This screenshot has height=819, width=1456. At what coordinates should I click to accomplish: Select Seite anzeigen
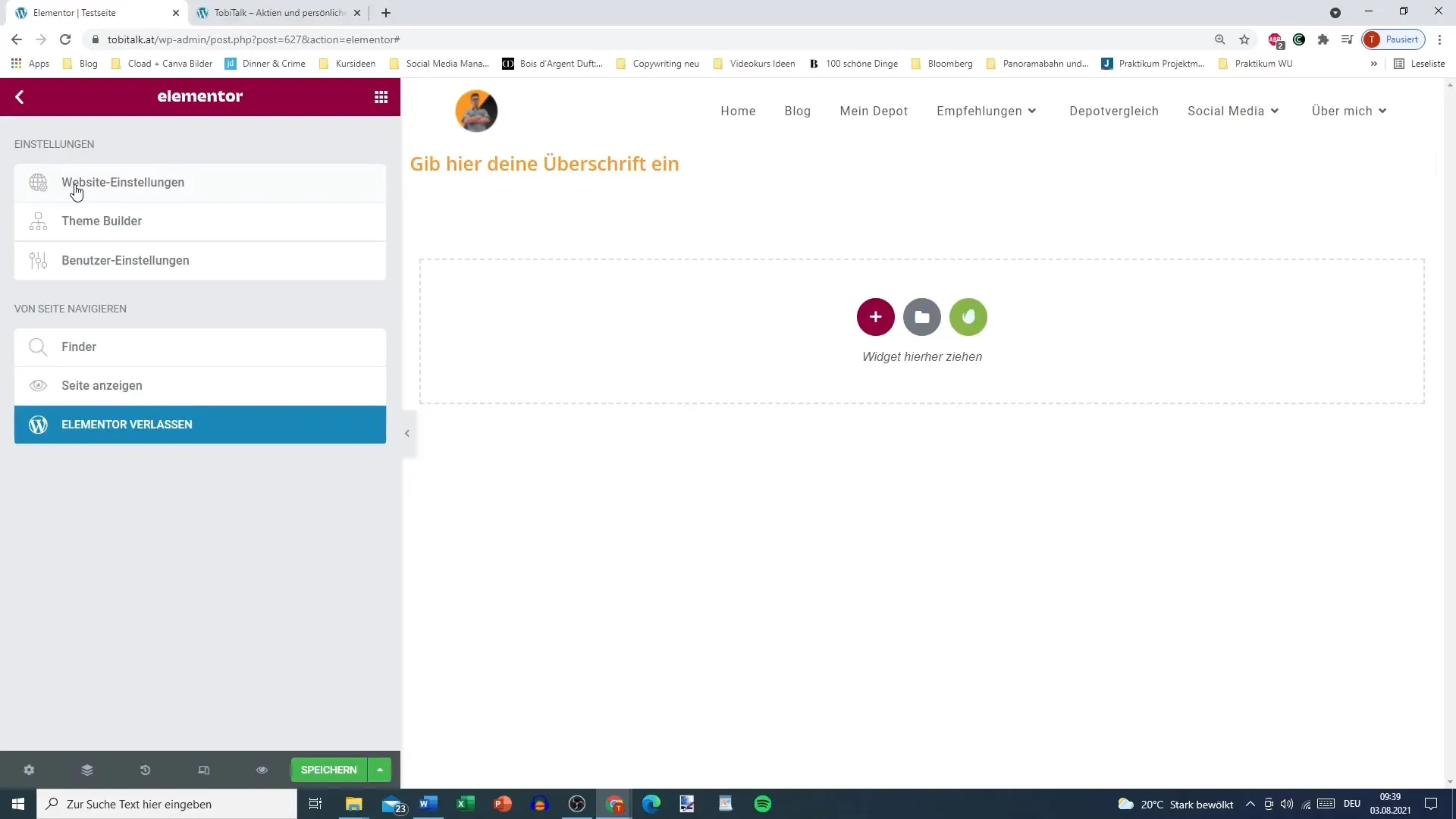(x=200, y=386)
